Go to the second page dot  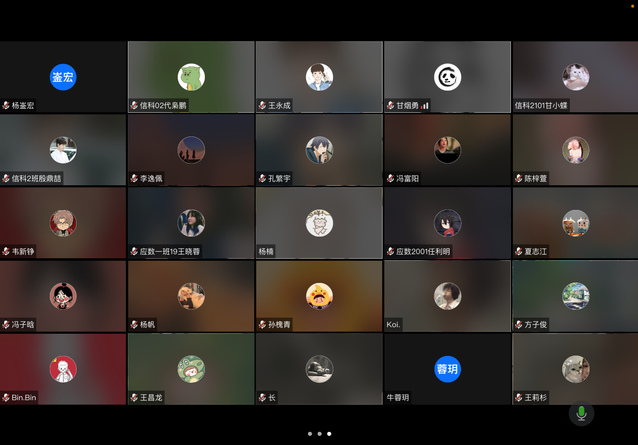coord(319,434)
